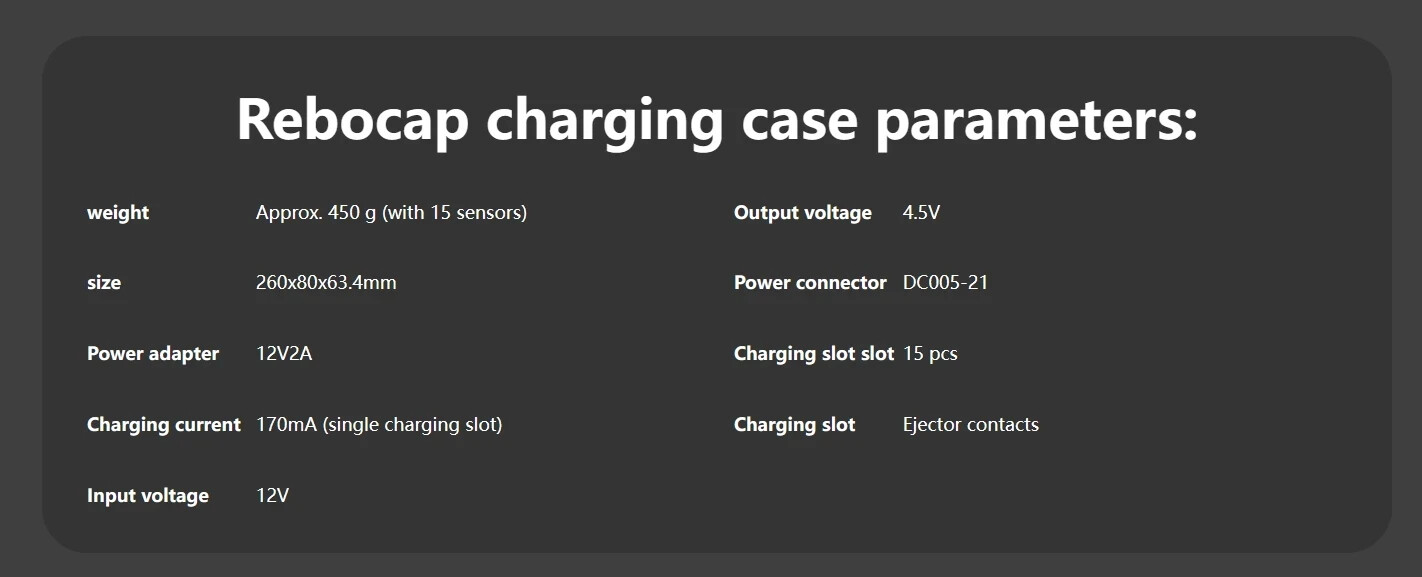1422x577 pixels.
Task: Click the word "Rebocap" in the heading
Action: pyautogui.click(x=352, y=119)
